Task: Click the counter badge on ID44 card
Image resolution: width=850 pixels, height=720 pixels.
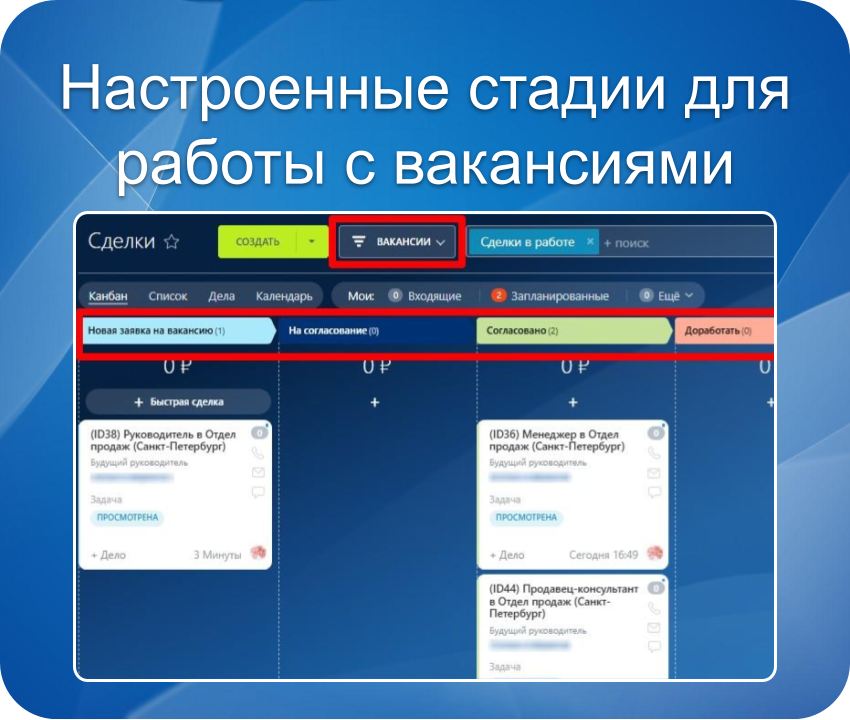Action: coord(656,588)
